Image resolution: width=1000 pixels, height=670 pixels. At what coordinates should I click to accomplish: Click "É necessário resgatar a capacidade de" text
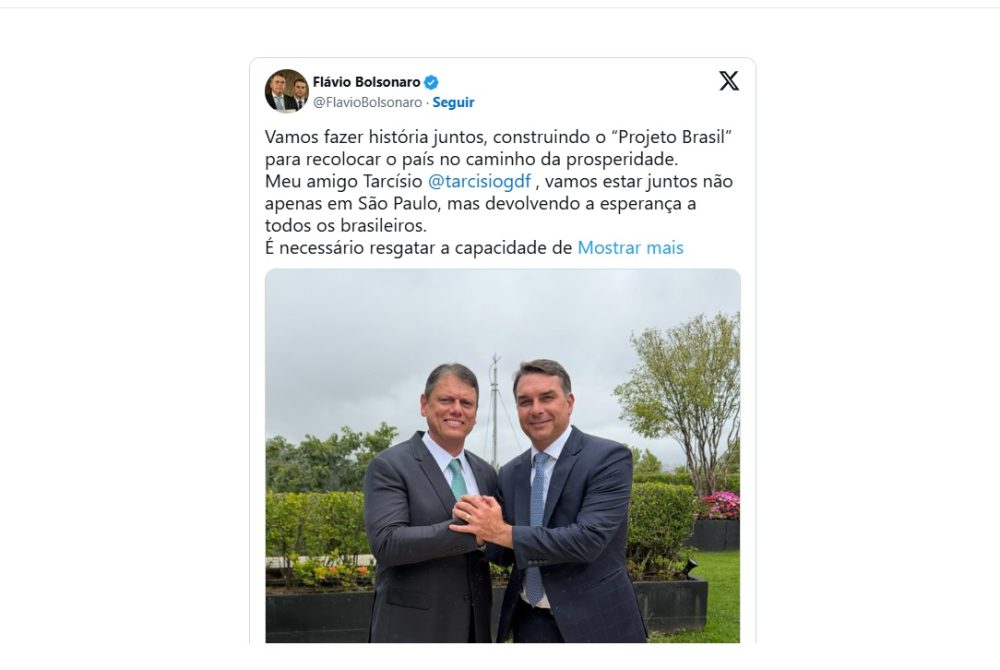418,248
